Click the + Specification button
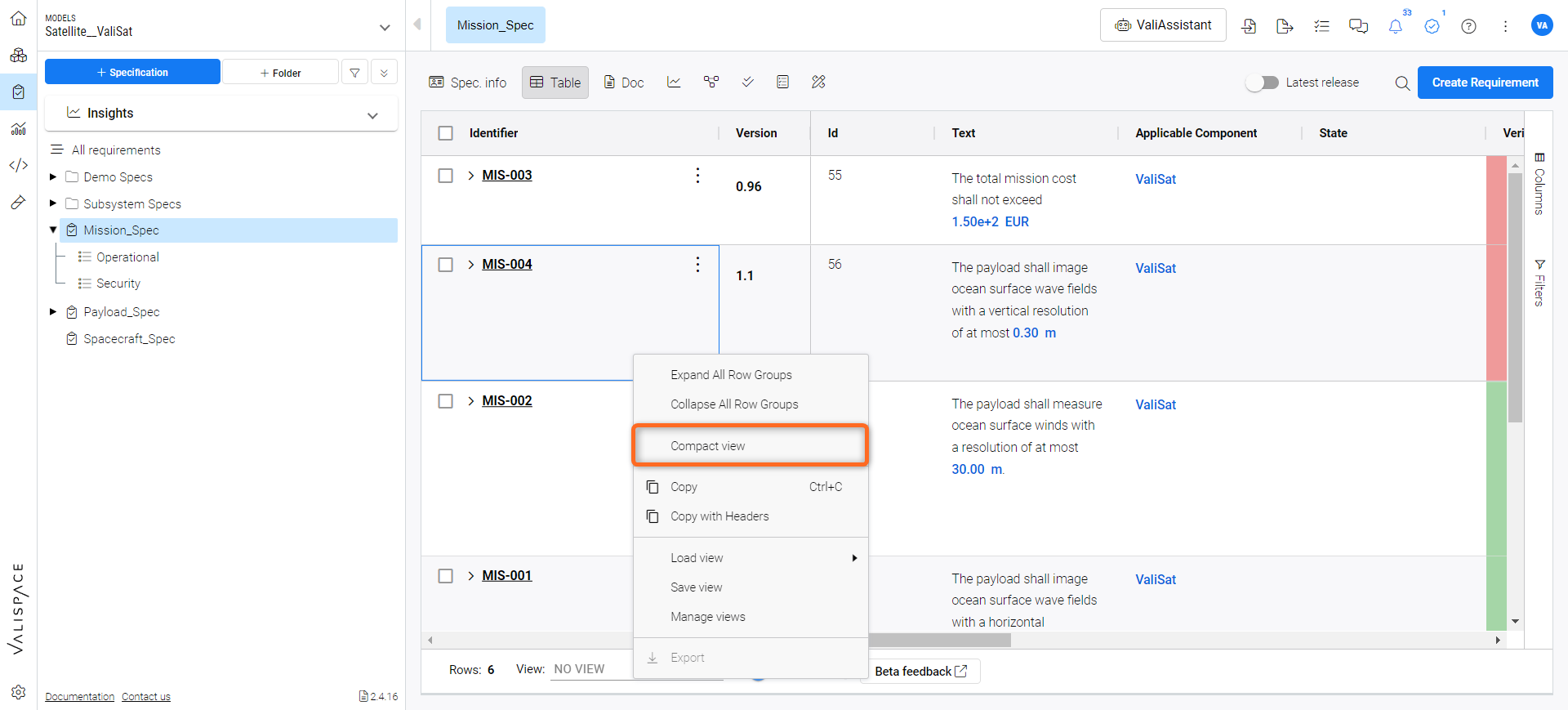 (x=132, y=72)
